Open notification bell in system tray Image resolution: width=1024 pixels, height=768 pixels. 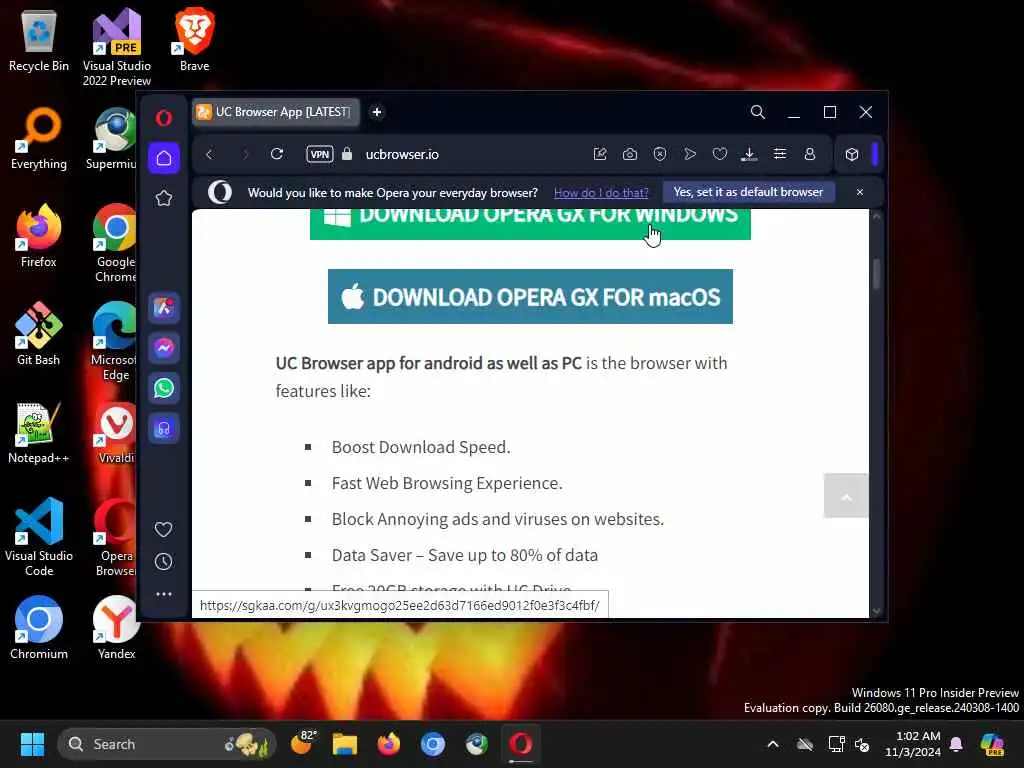tap(956, 744)
